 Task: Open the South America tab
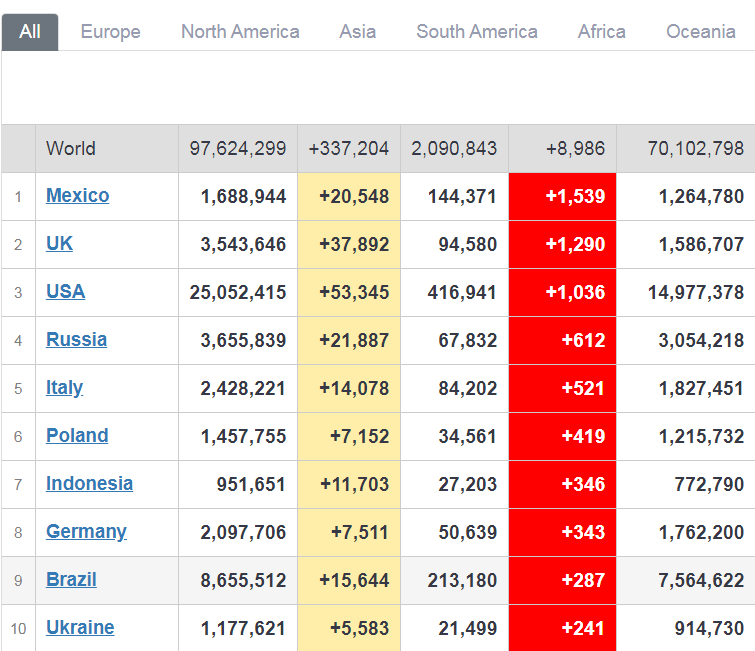pos(477,32)
